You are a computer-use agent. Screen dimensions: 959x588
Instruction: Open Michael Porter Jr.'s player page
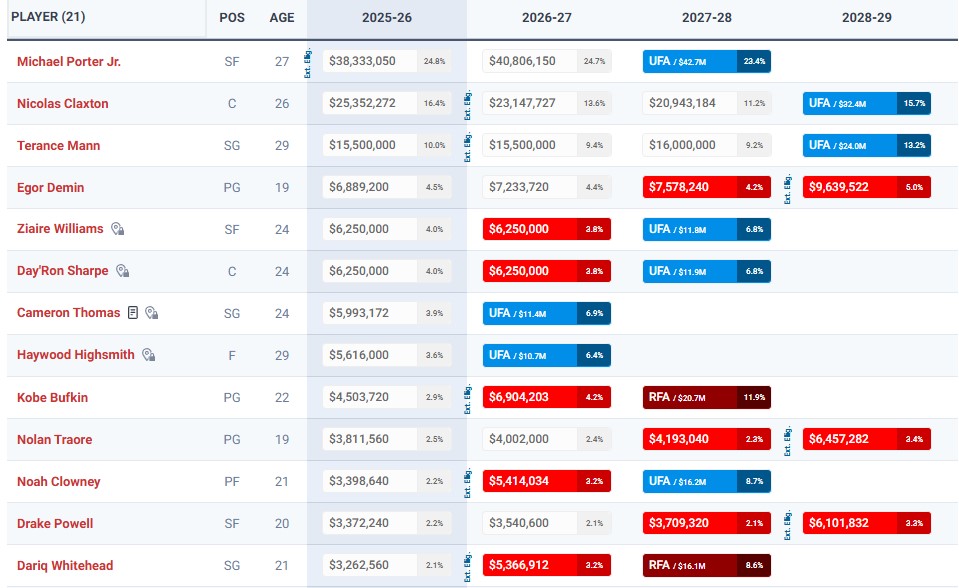pos(69,61)
